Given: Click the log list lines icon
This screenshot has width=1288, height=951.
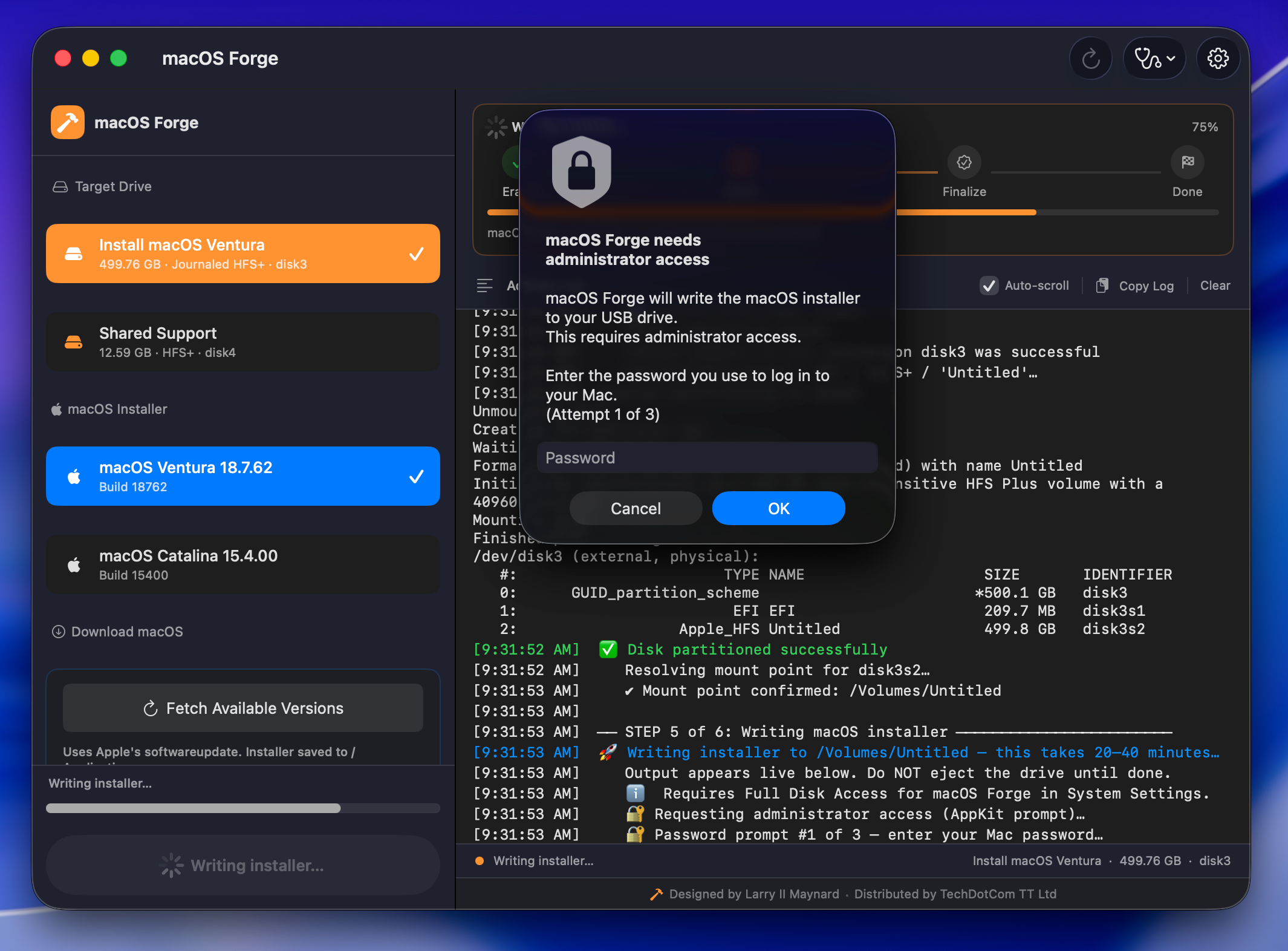Looking at the screenshot, I should 485,286.
